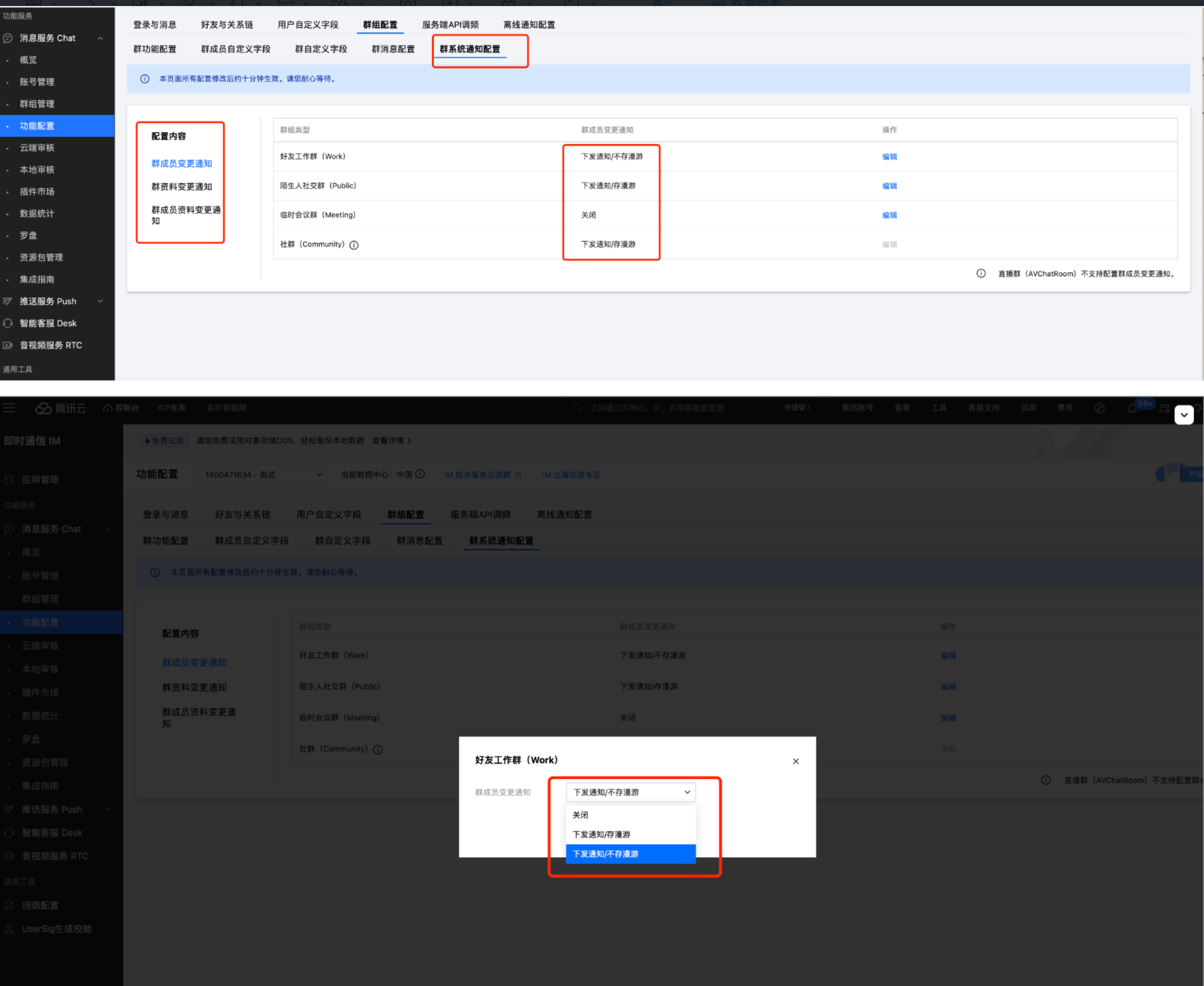
Task: Open 群功能配置 sub-tab in upper screenshot
Action: tap(155, 49)
